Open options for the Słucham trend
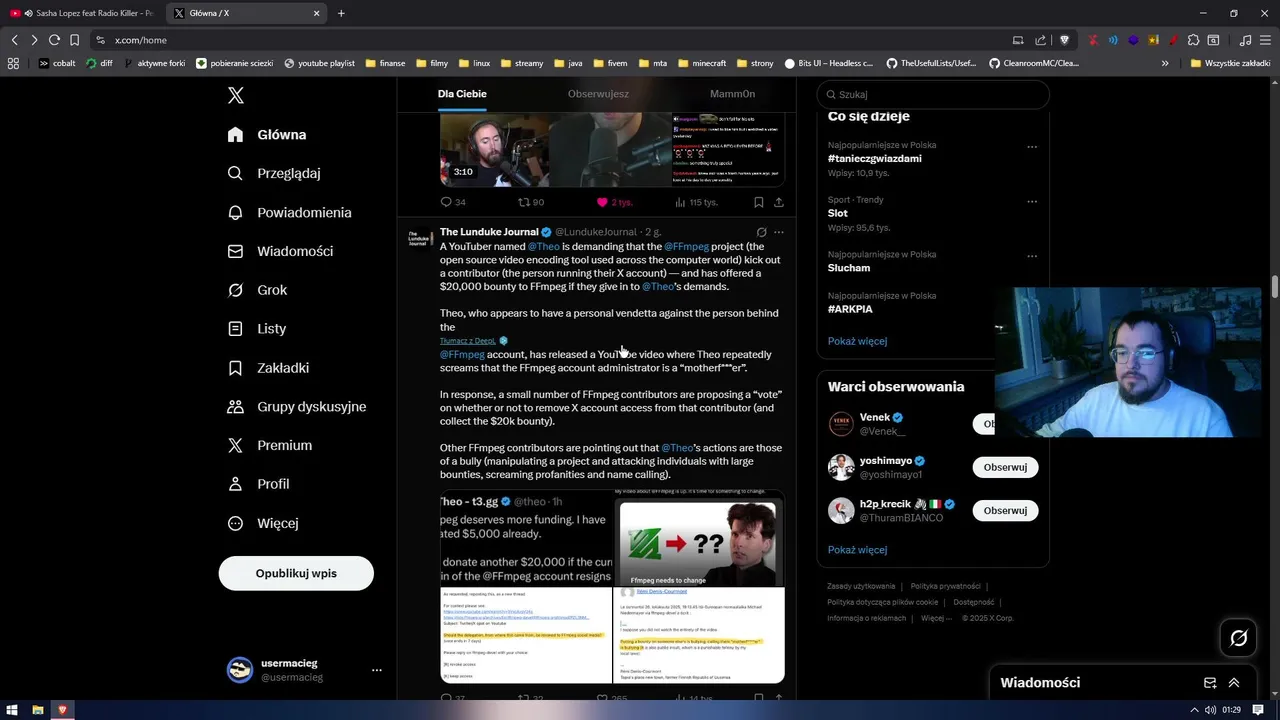The width and height of the screenshot is (1280, 720). [x=1032, y=256]
